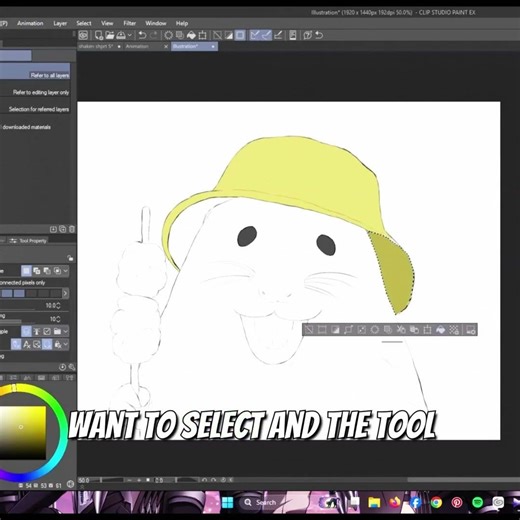This screenshot has width=520, height=520.
Task: Expand the selection mode dropdown arrow
Action: pos(66,271)
